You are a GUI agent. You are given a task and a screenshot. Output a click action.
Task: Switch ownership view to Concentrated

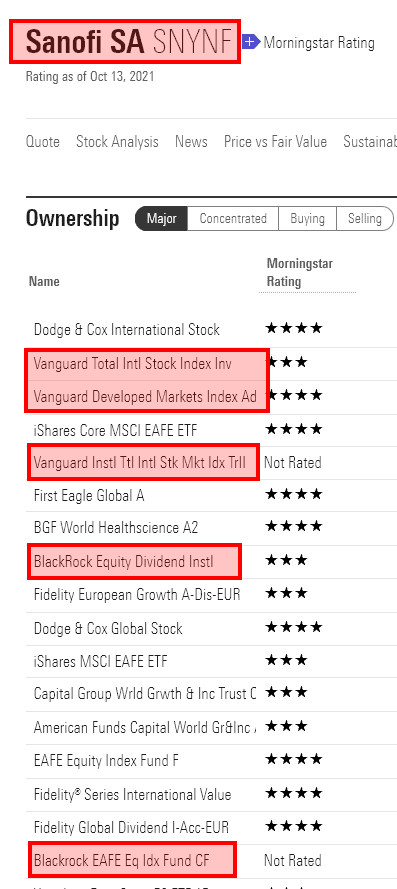233,219
